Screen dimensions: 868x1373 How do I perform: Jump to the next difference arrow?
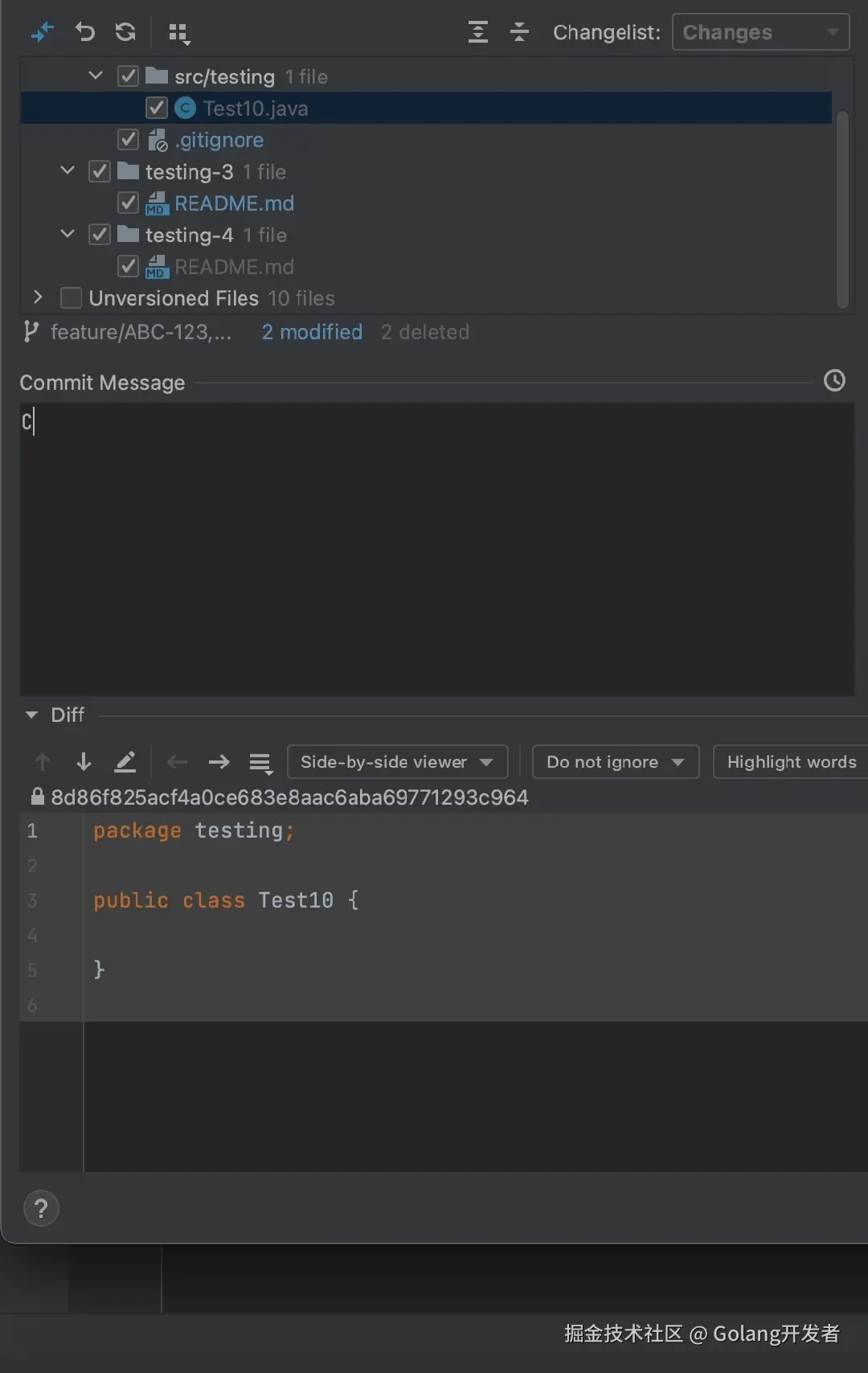coord(84,762)
